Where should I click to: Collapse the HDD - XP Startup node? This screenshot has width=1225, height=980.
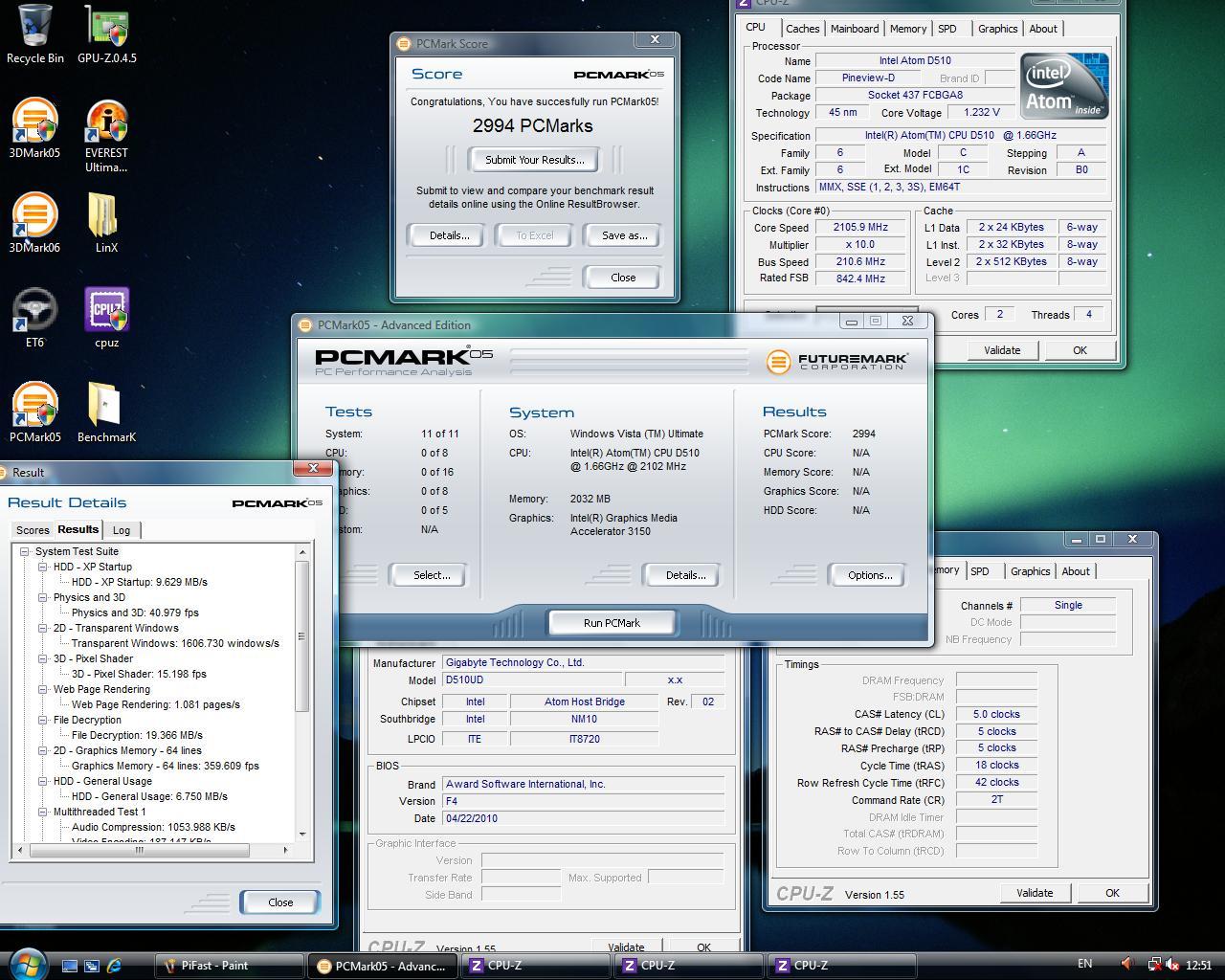click(42, 567)
